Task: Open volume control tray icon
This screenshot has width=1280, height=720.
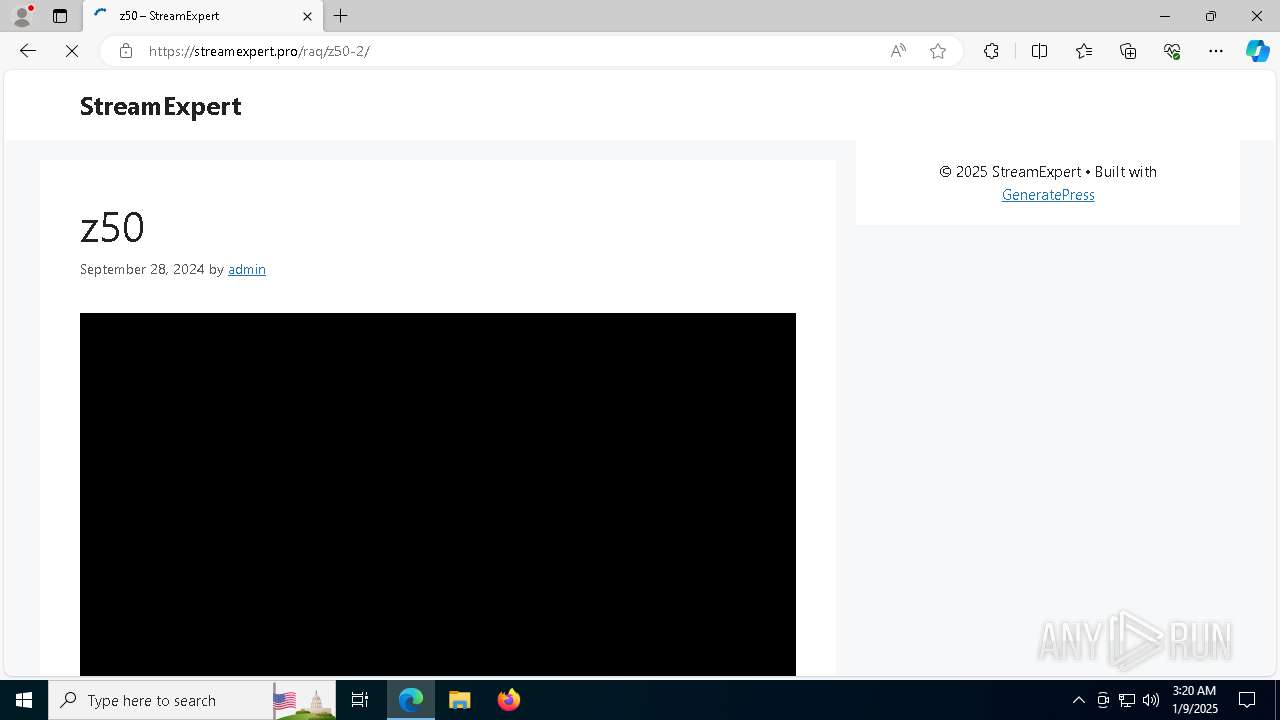Action: (x=1151, y=700)
